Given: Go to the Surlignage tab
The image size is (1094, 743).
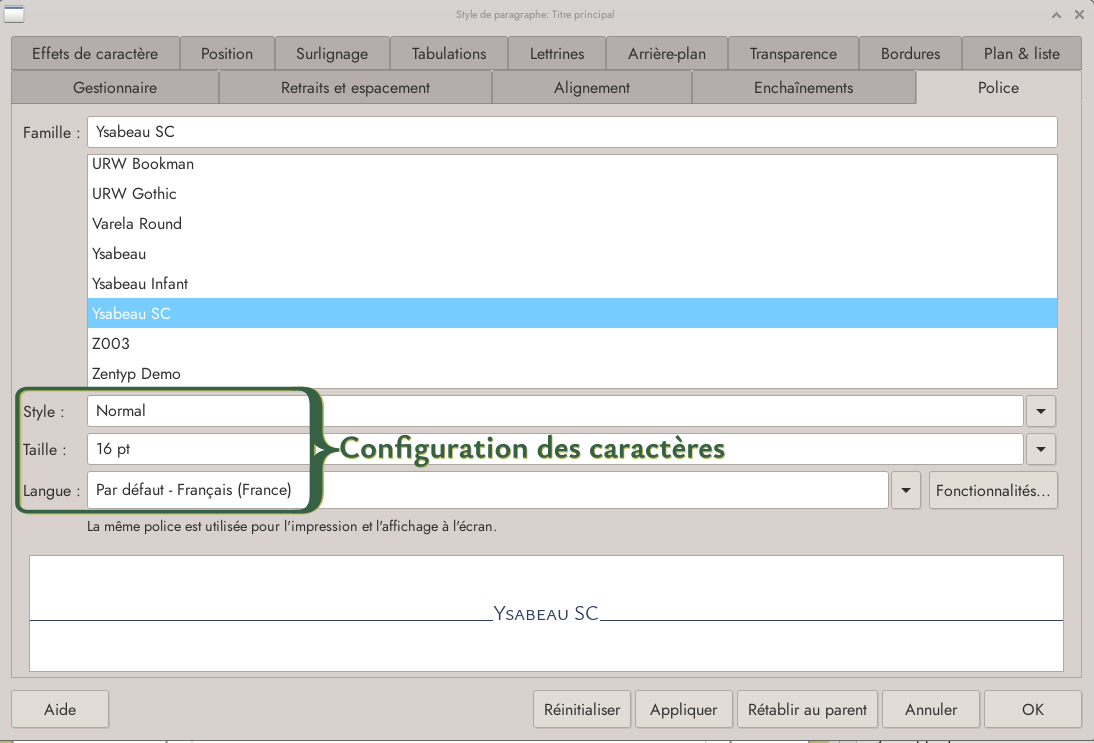Looking at the screenshot, I should [x=332, y=54].
